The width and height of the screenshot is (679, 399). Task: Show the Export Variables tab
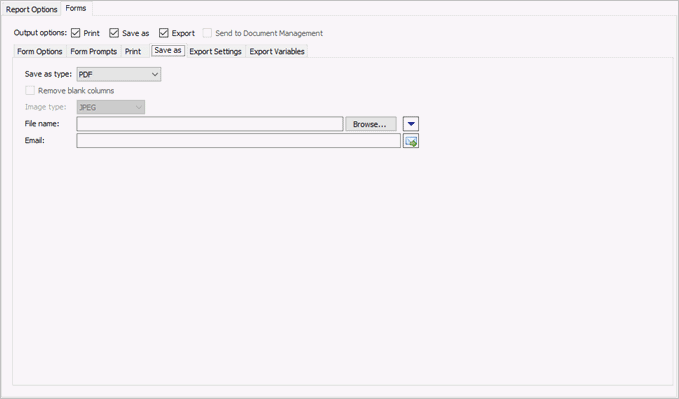click(x=277, y=51)
